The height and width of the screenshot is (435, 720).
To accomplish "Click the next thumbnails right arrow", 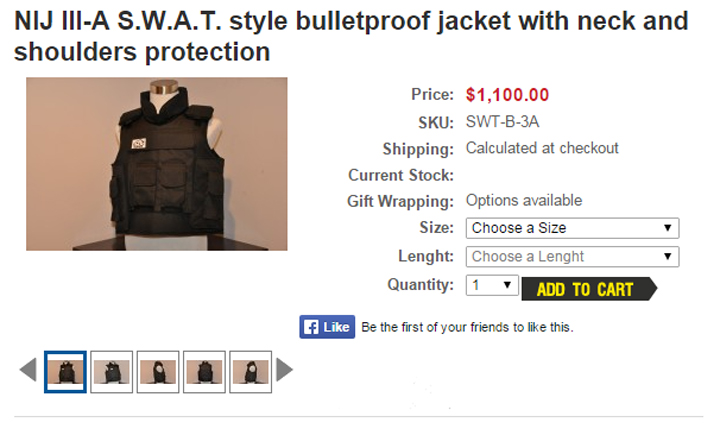I will click(x=284, y=370).
